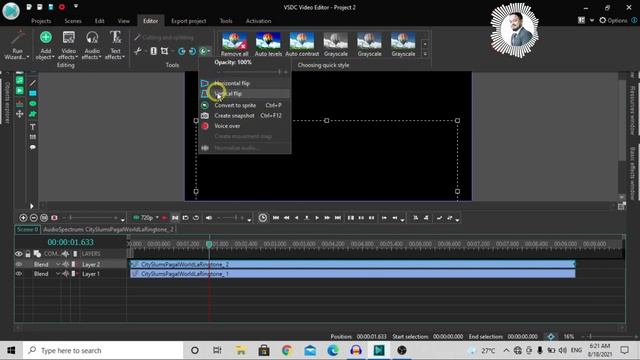Open the Text effects menu

coord(115,45)
